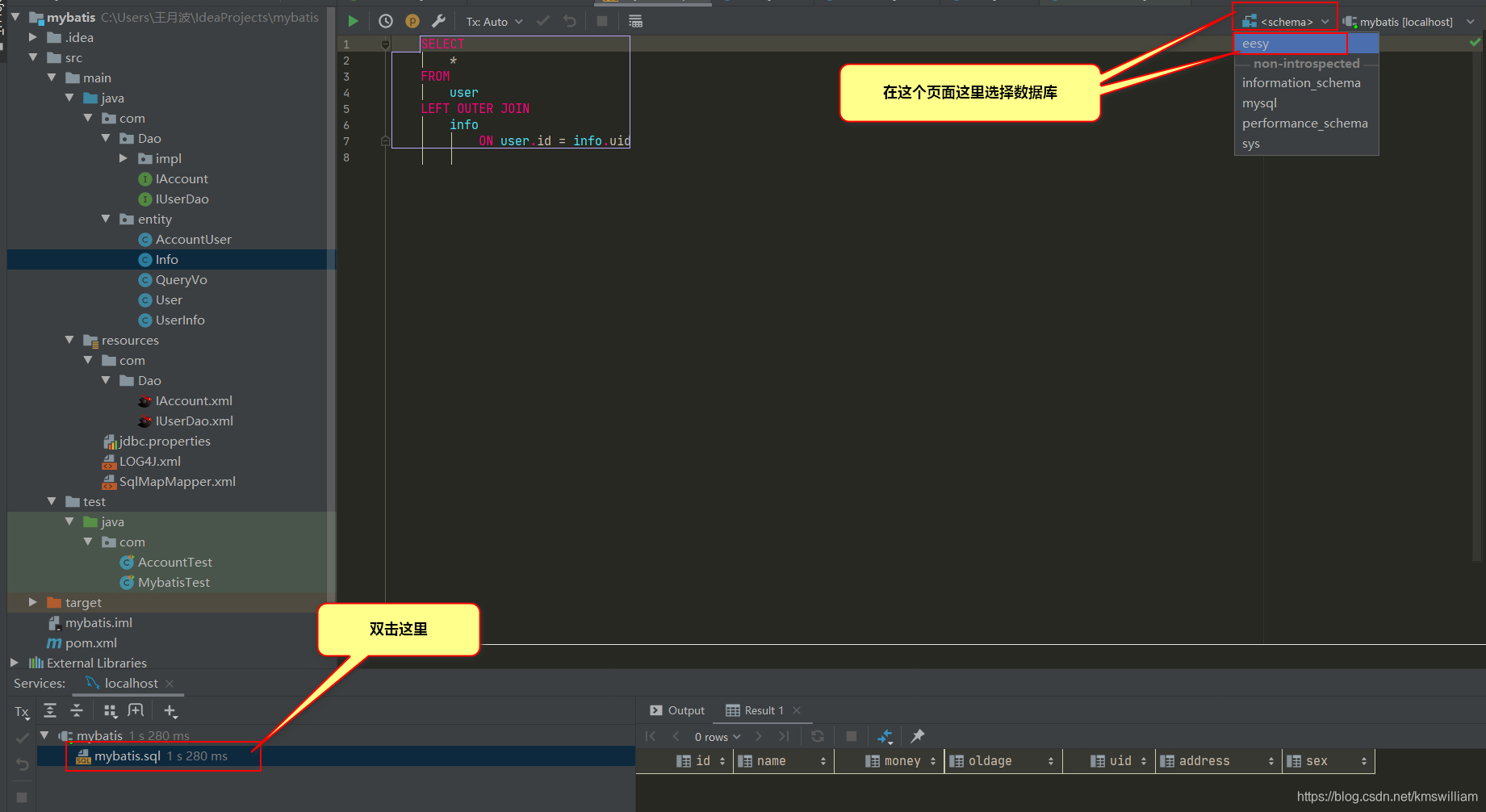Collapse the entity package
Viewport: 1486px width, 812px height.
coord(106,219)
